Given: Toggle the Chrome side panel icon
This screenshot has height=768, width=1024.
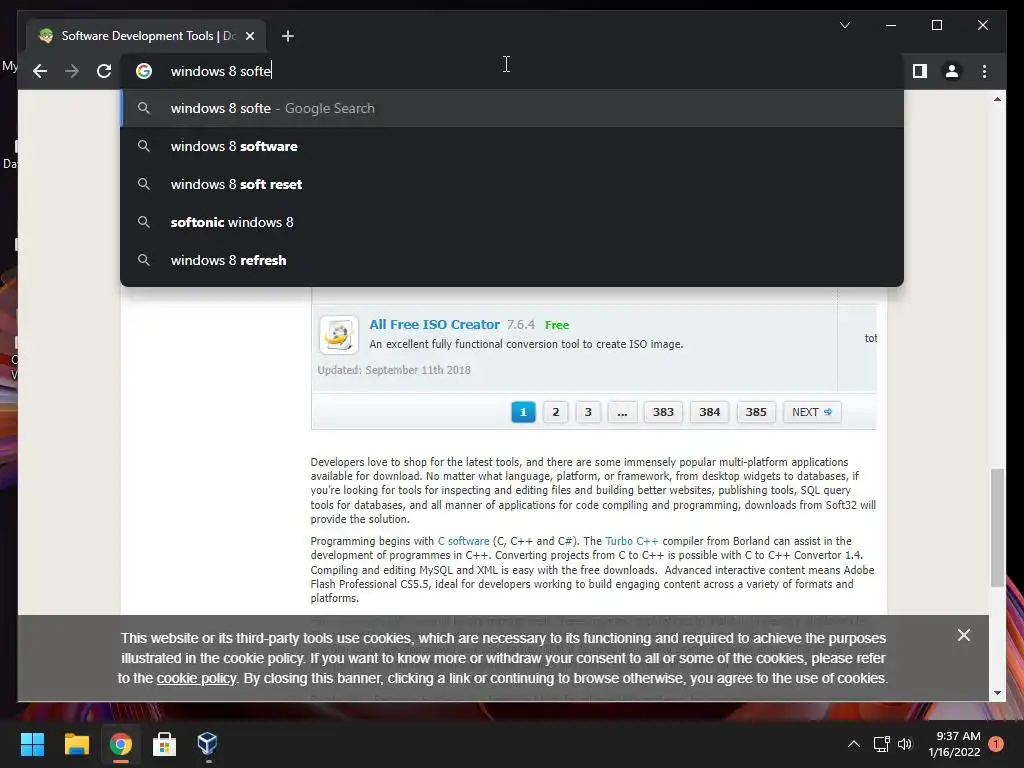Looking at the screenshot, I should pos(920,71).
